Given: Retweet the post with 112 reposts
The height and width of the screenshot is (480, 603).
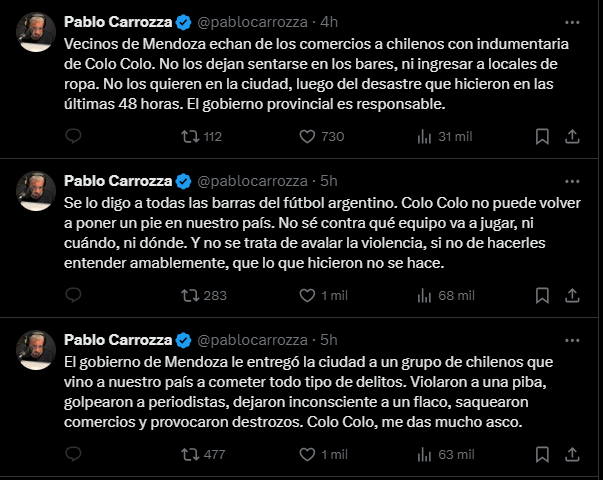Looking at the screenshot, I should click(x=202, y=137).
